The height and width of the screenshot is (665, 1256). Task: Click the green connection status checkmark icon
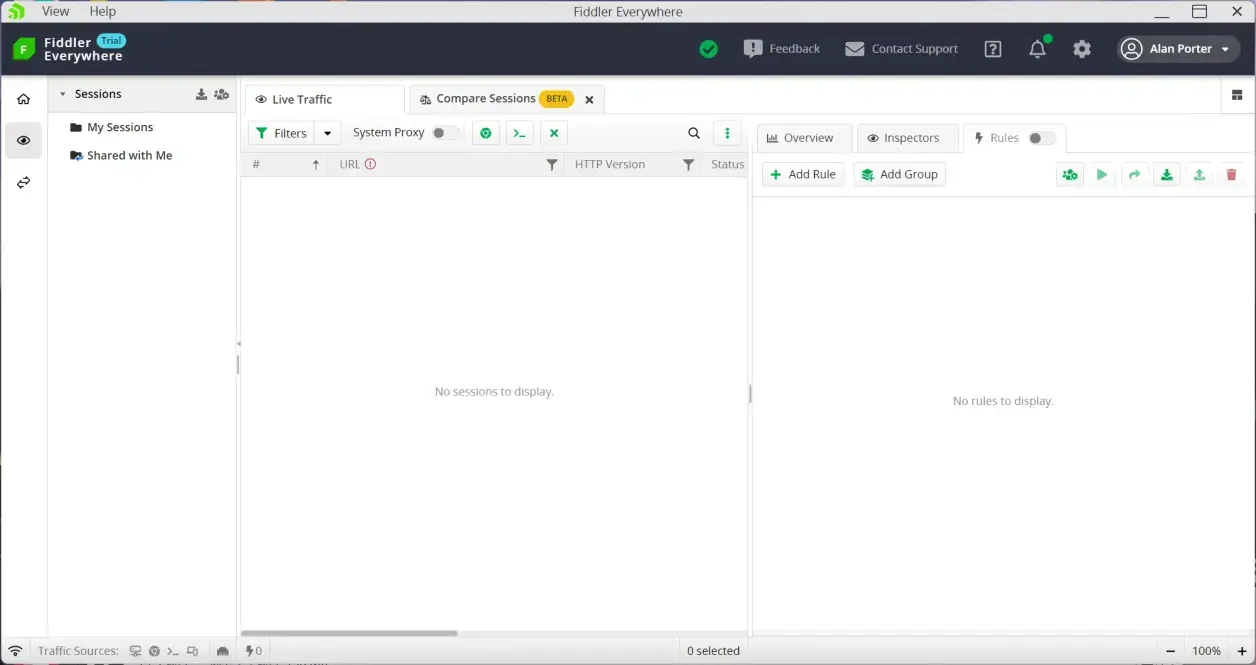point(709,49)
